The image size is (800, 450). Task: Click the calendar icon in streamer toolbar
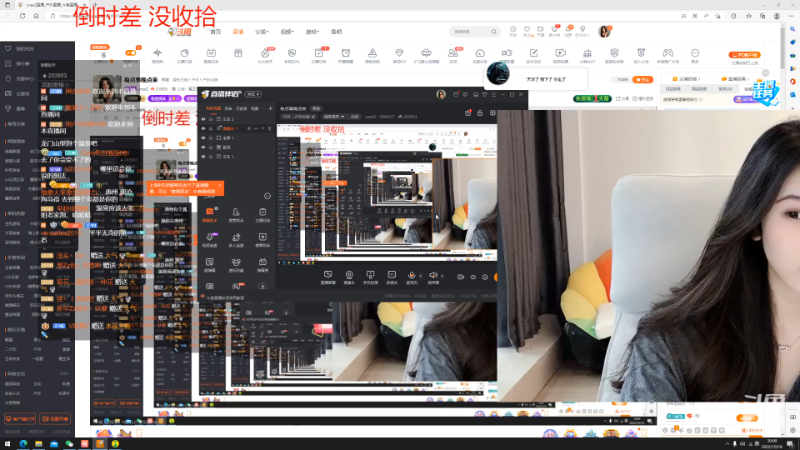(x=211, y=53)
